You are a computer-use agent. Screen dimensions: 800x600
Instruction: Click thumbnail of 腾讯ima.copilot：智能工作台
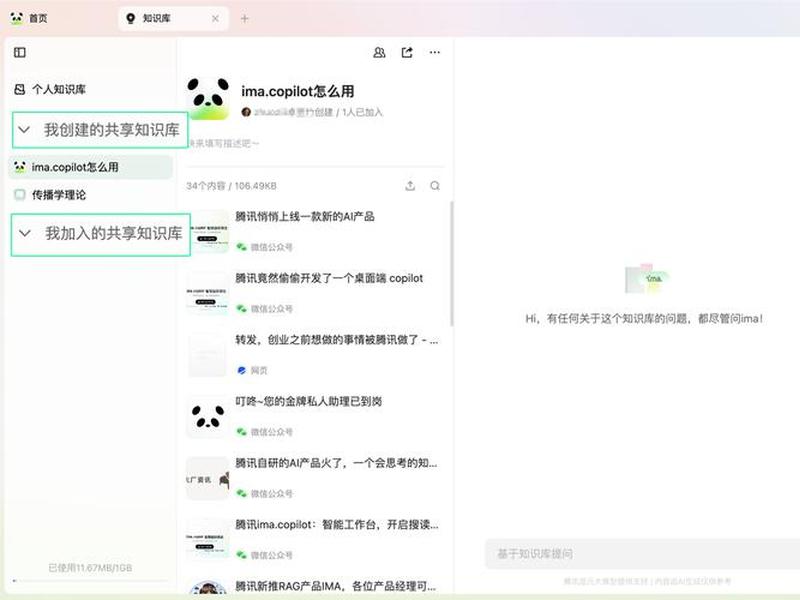(x=208, y=540)
